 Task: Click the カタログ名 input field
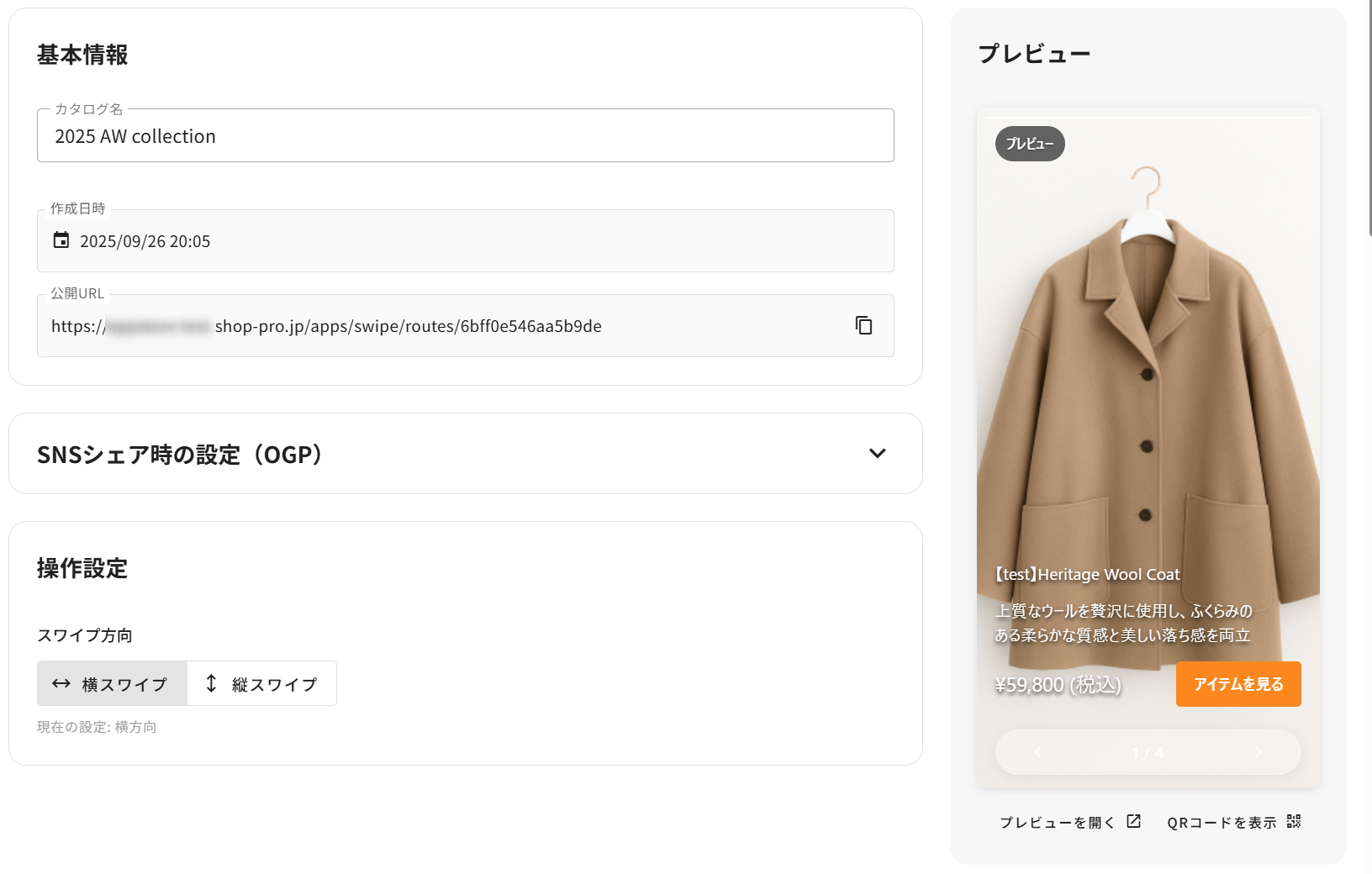click(465, 136)
